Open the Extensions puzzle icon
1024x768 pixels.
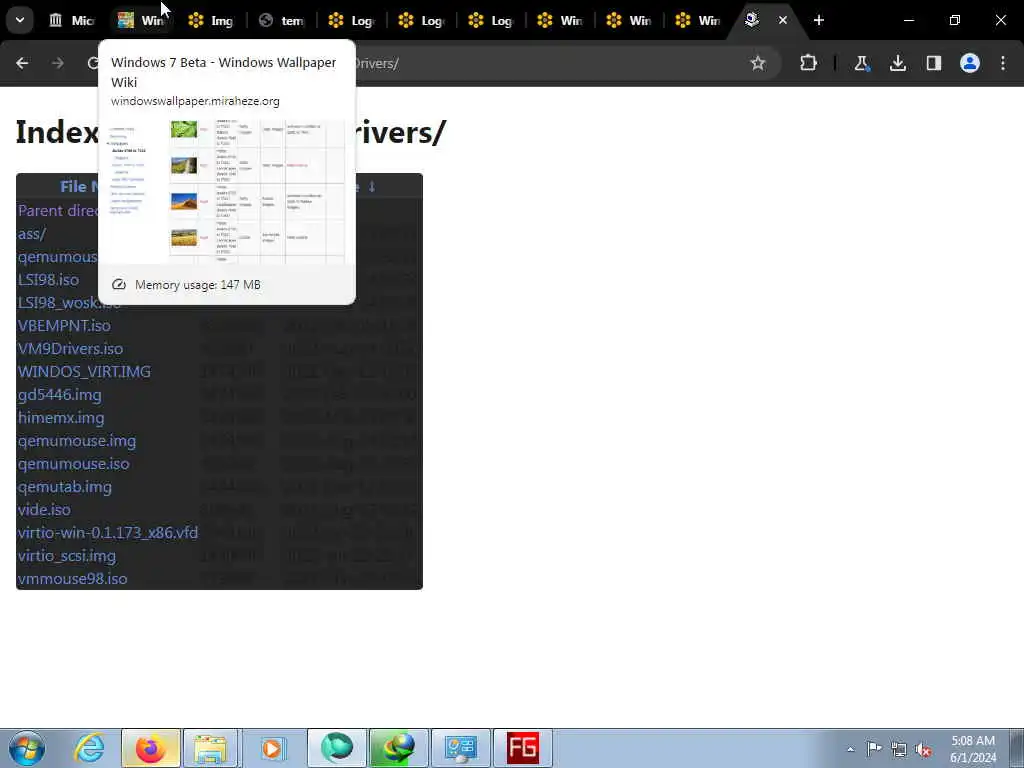[808, 63]
